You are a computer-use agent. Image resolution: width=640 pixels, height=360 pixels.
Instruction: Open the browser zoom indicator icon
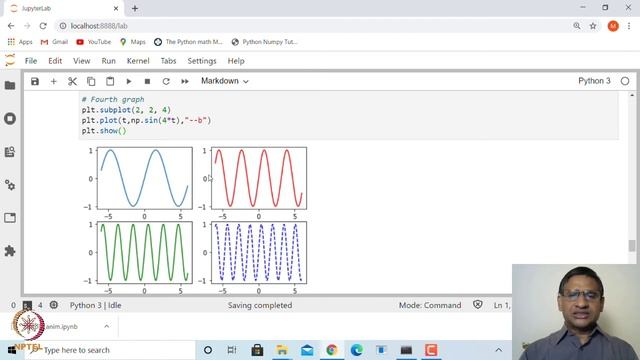[577, 26]
